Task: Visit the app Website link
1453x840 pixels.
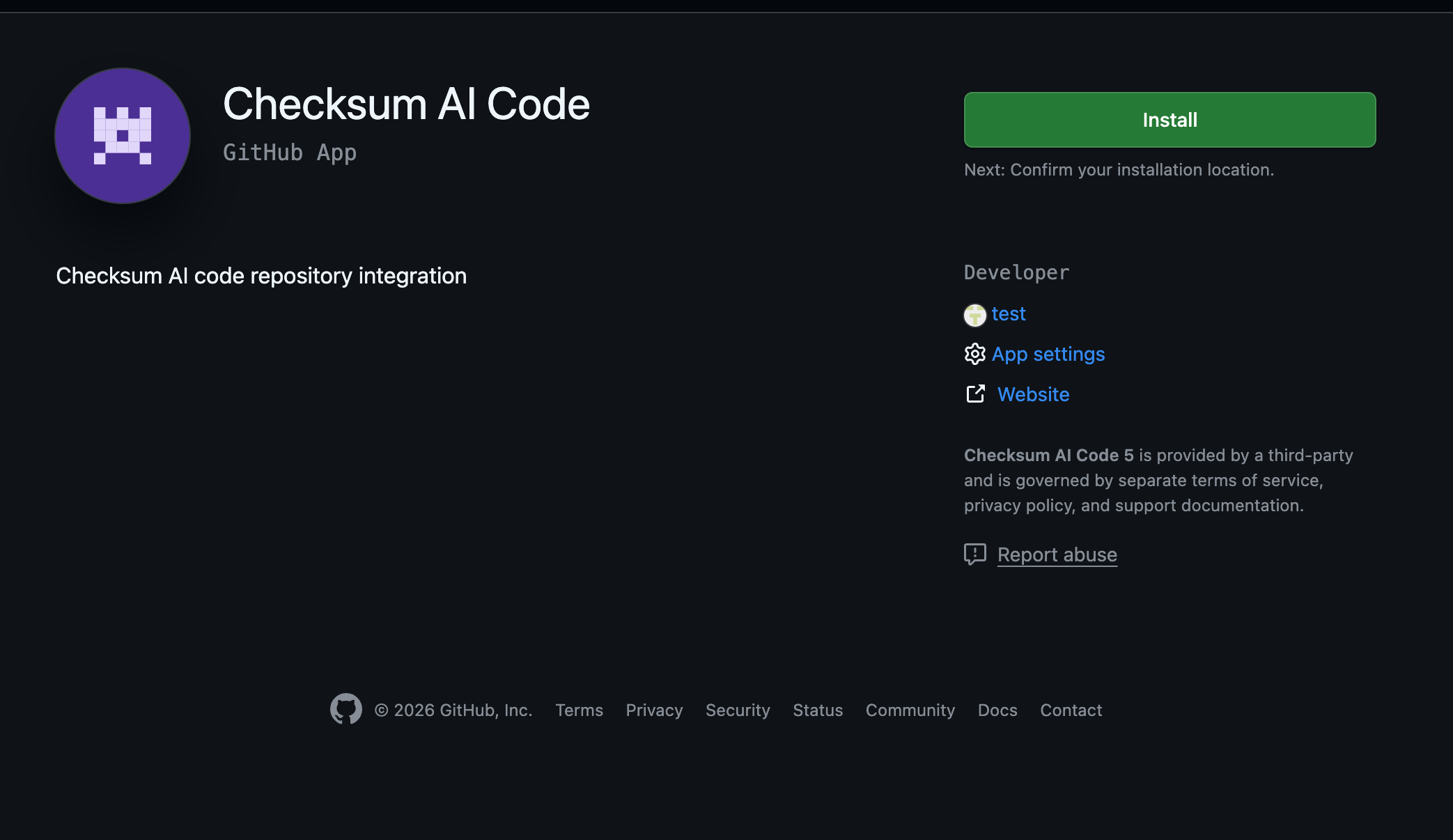Action: (1033, 395)
